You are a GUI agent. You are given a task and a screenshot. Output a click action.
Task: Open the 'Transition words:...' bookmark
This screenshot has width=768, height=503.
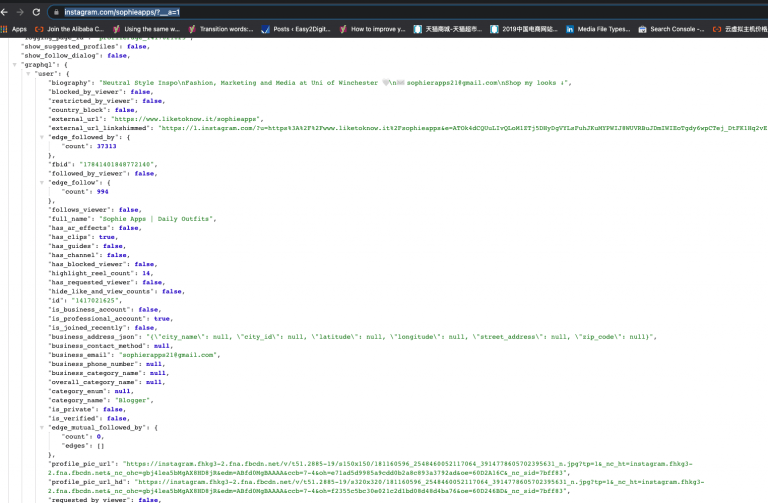point(221,29)
